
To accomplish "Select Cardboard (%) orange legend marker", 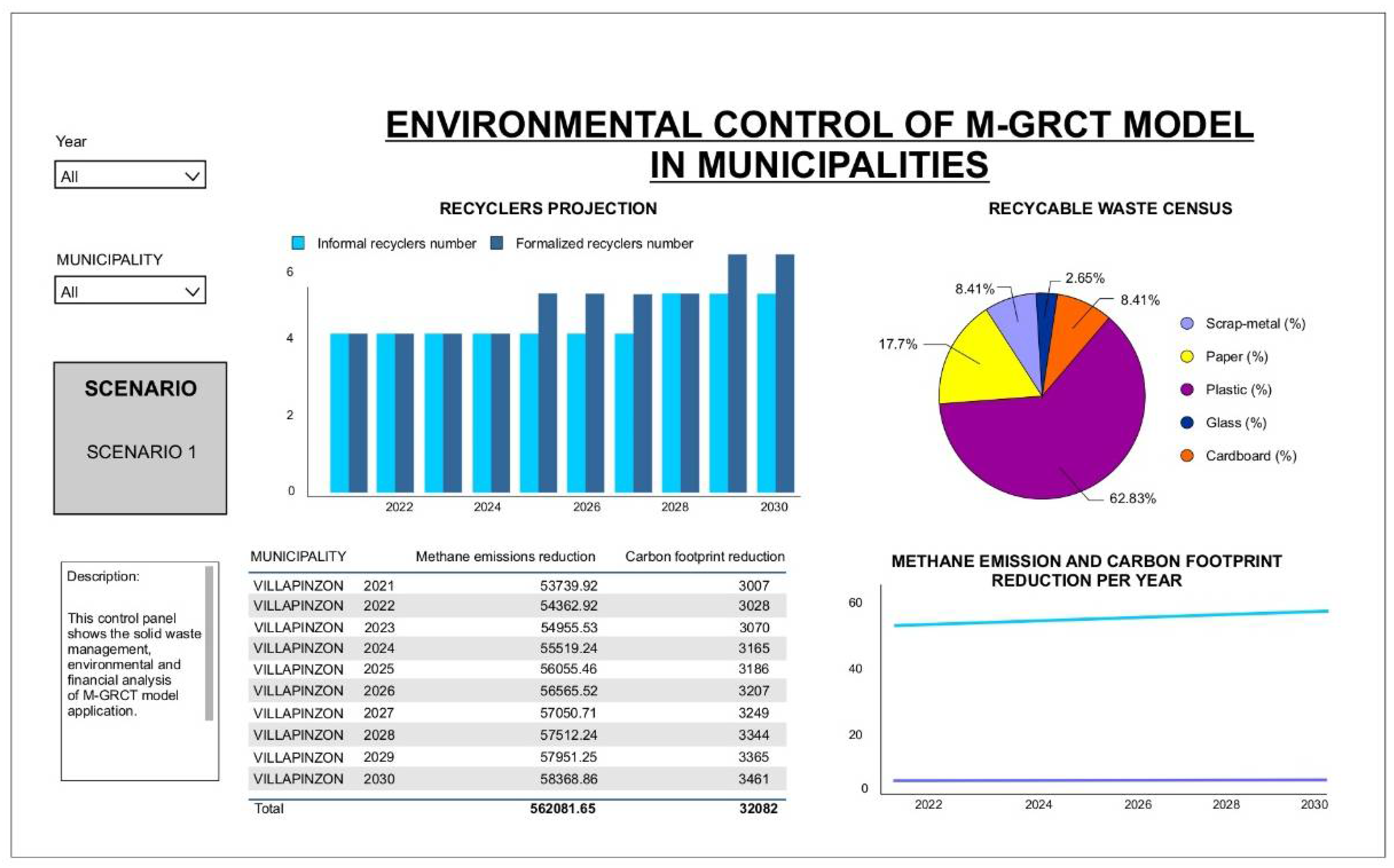I will [1187, 456].
